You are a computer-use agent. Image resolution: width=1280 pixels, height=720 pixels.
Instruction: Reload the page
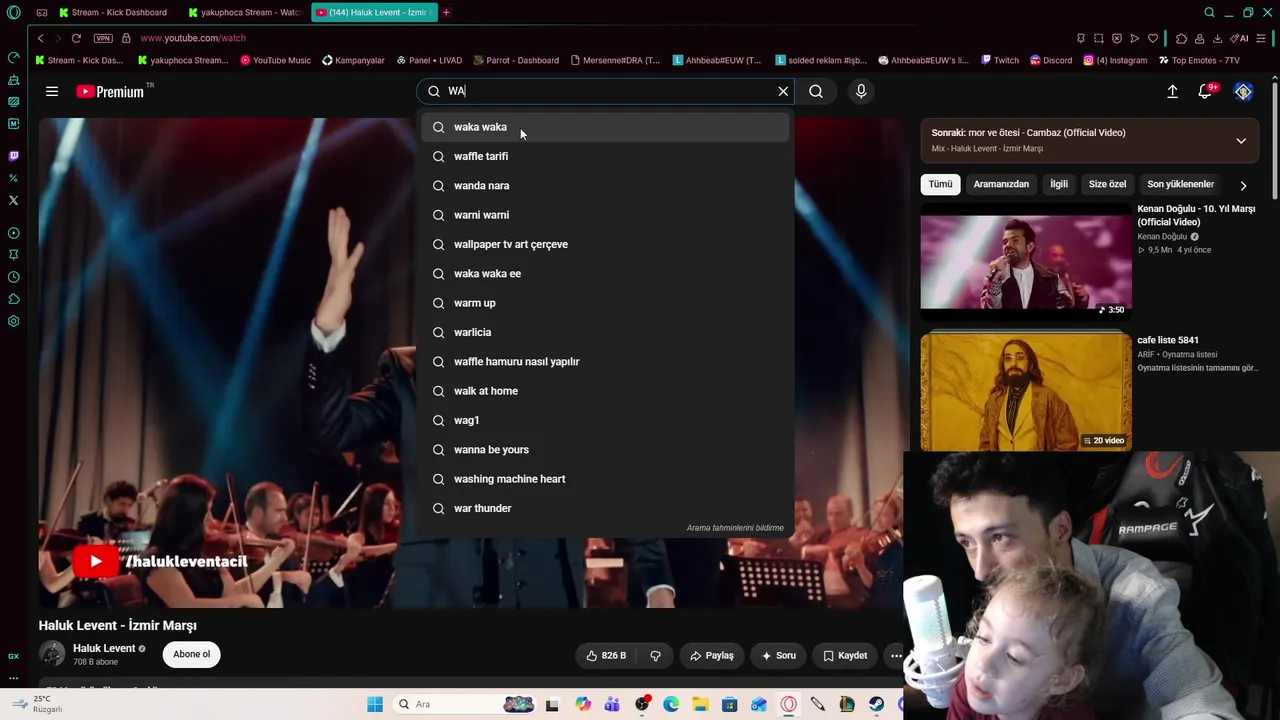click(76, 38)
